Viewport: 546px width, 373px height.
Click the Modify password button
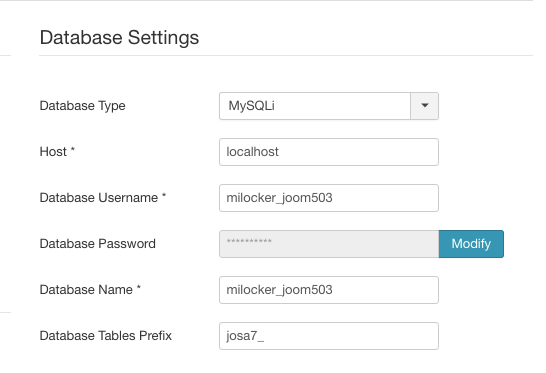tap(471, 244)
